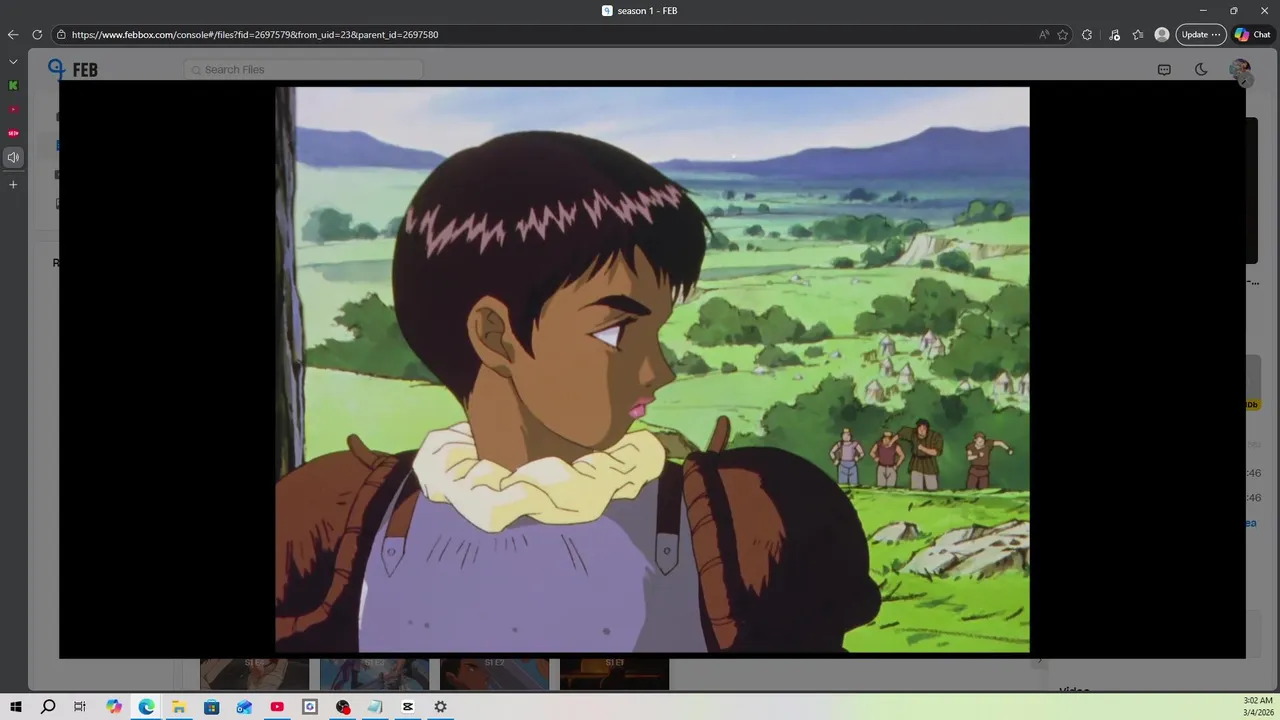Image resolution: width=1280 pixels, height=720 pixels.
Task: Switch to Microsoft Edge on the taskbar
Action: [147, 707]
